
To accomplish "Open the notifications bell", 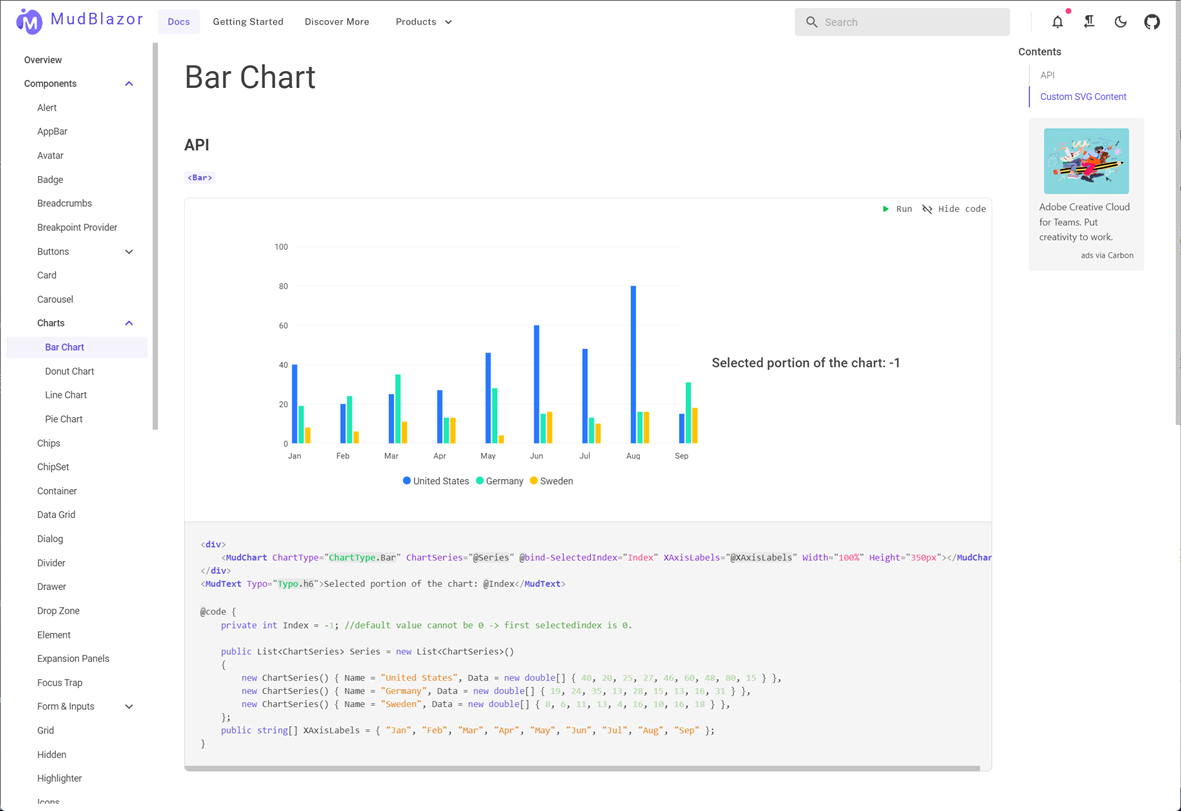I will point(1057,22).
